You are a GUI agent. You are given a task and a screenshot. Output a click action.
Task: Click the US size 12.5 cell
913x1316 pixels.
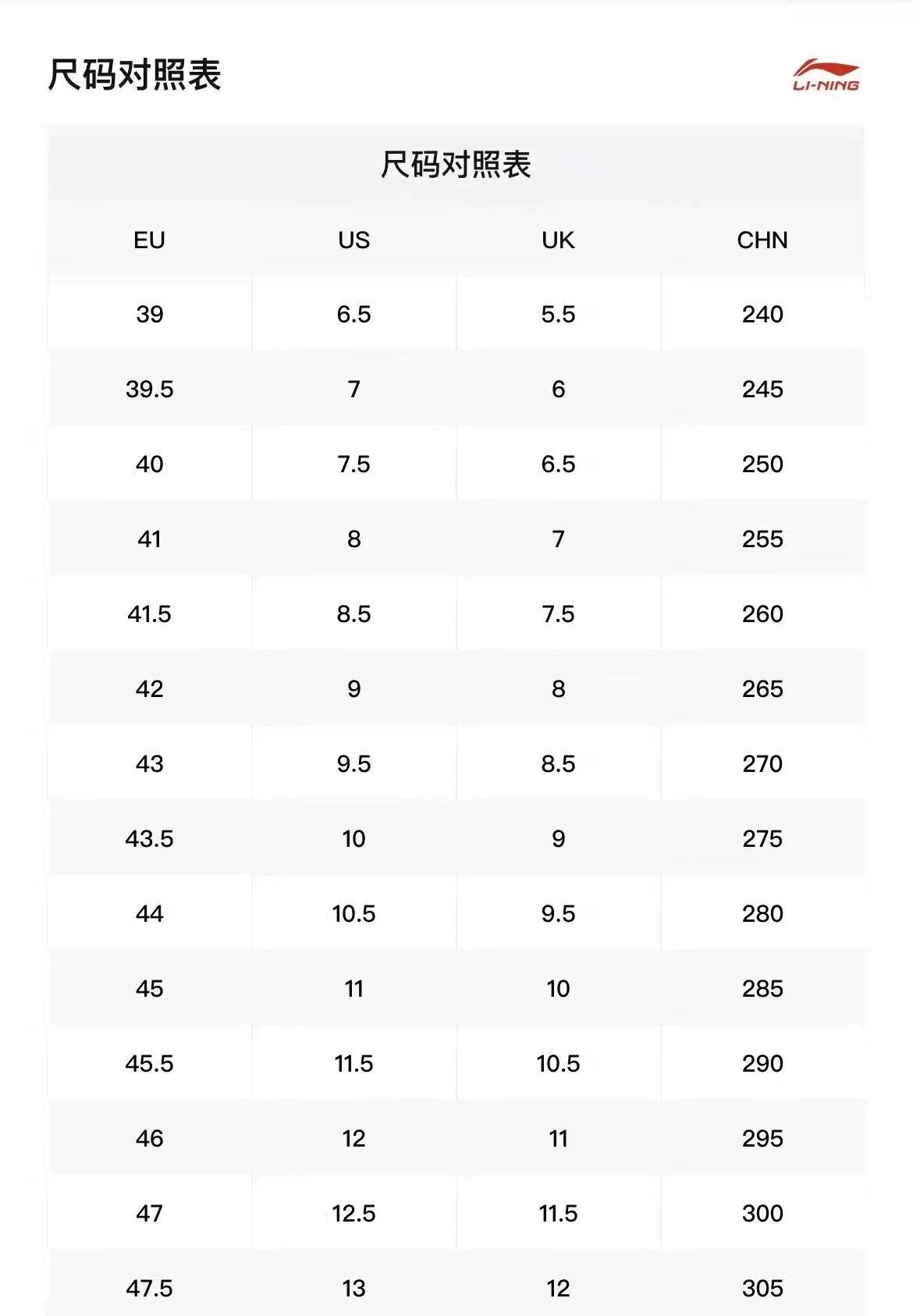pos(353,1214)
